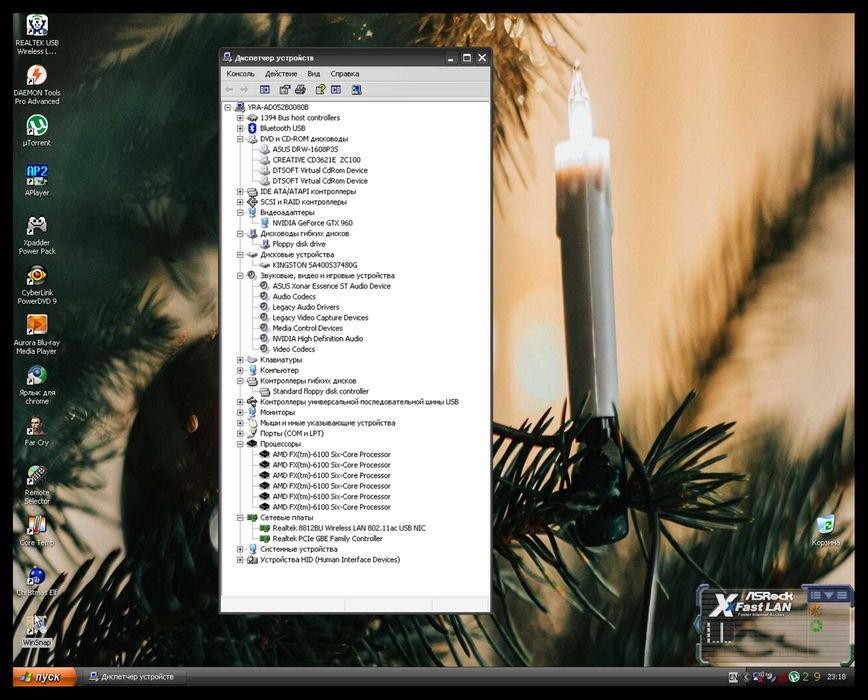Click the Scan for hardware changes icon

(356, 90)
